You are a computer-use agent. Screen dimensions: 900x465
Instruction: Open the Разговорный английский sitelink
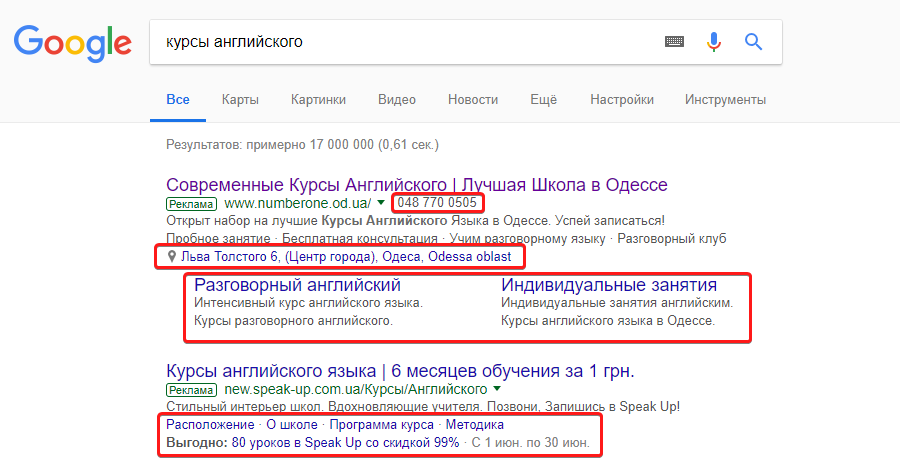pyautogui.click(x=297, y=285)
